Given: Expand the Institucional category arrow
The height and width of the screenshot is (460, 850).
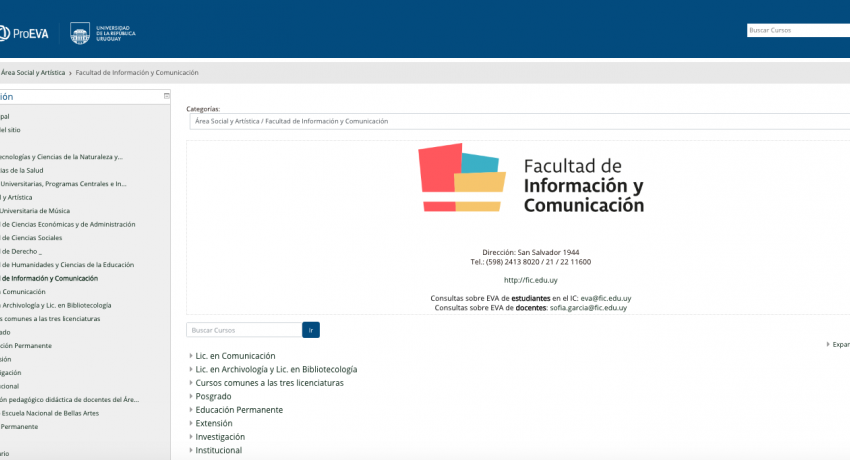Looking at the screenshot, I should (191, 450).
